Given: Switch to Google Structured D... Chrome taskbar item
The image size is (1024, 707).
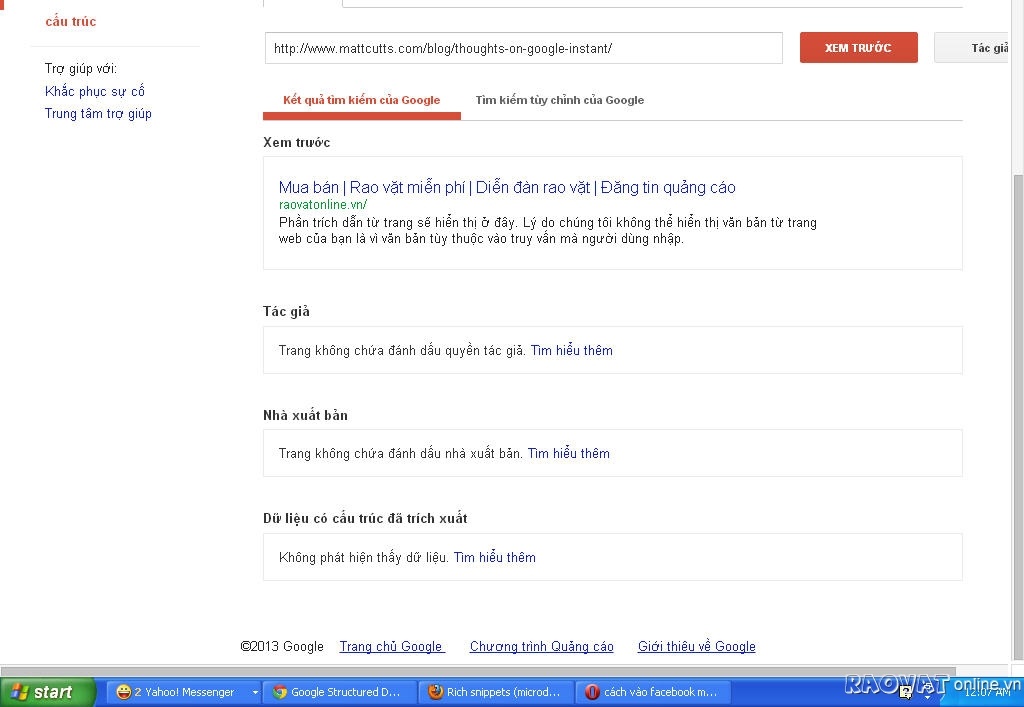Looking at the screenshot, I should (x=339, y=692).
